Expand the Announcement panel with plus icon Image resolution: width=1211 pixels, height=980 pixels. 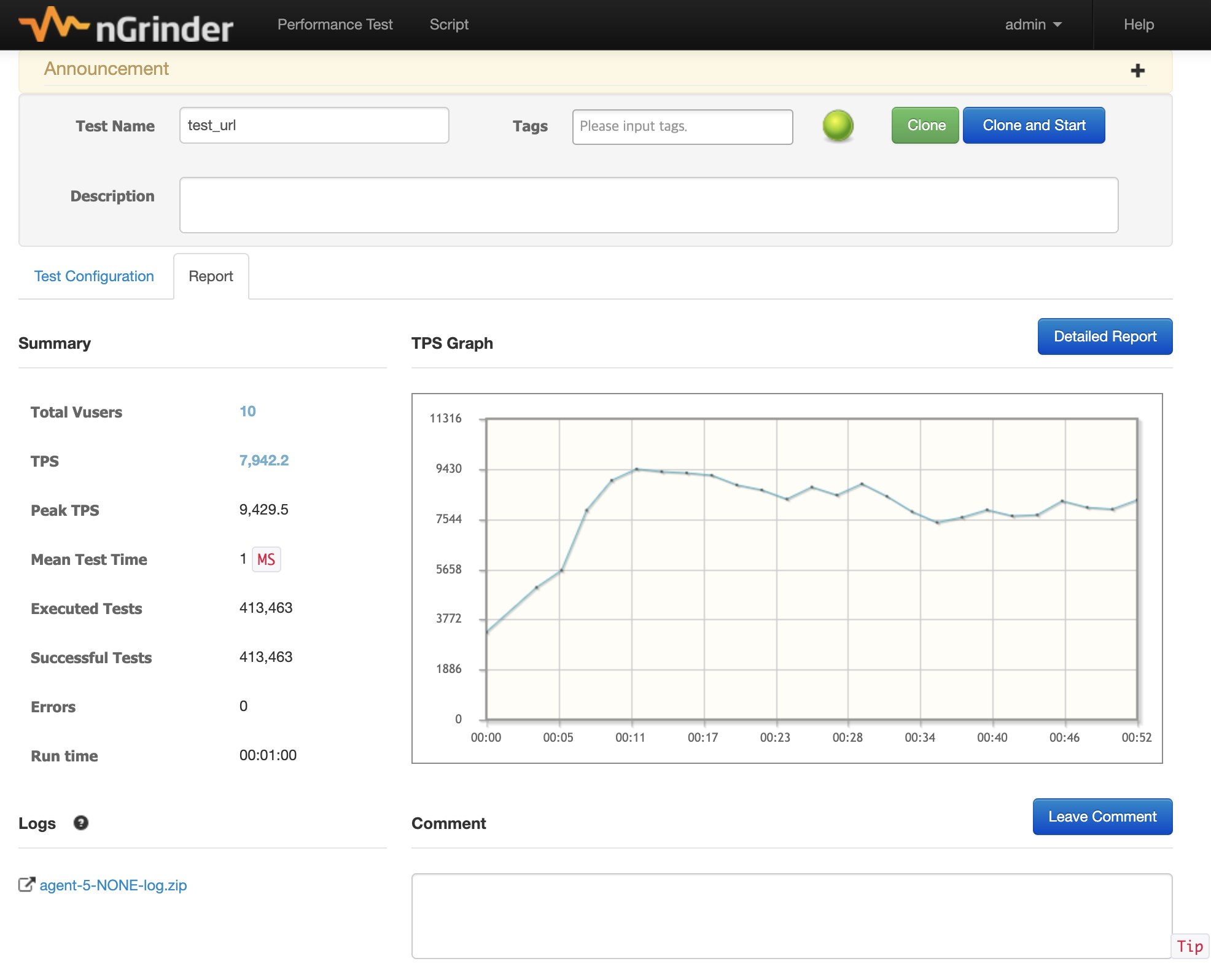coord(1137,71)
